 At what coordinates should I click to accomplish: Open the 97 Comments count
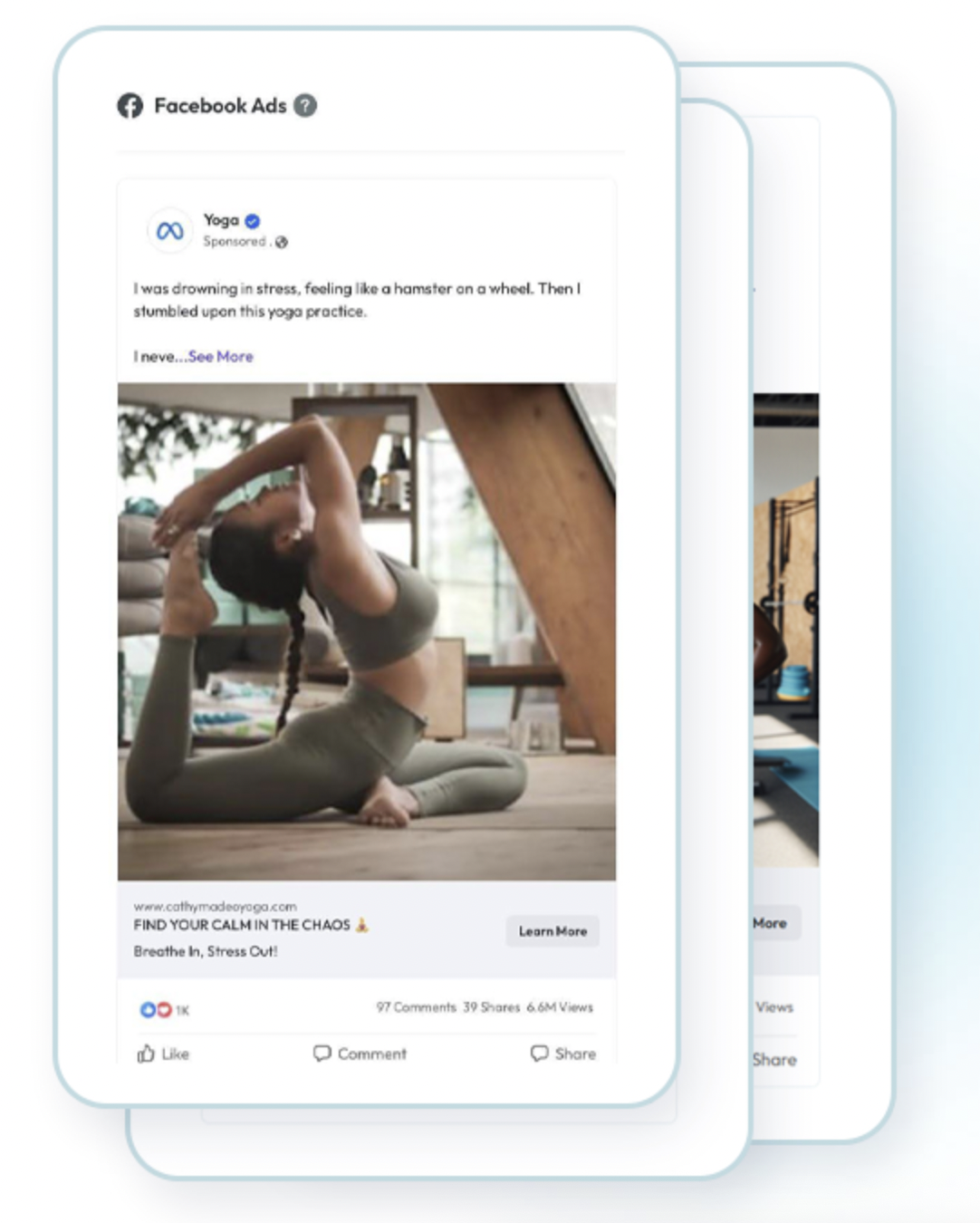tap(417, 1007)
